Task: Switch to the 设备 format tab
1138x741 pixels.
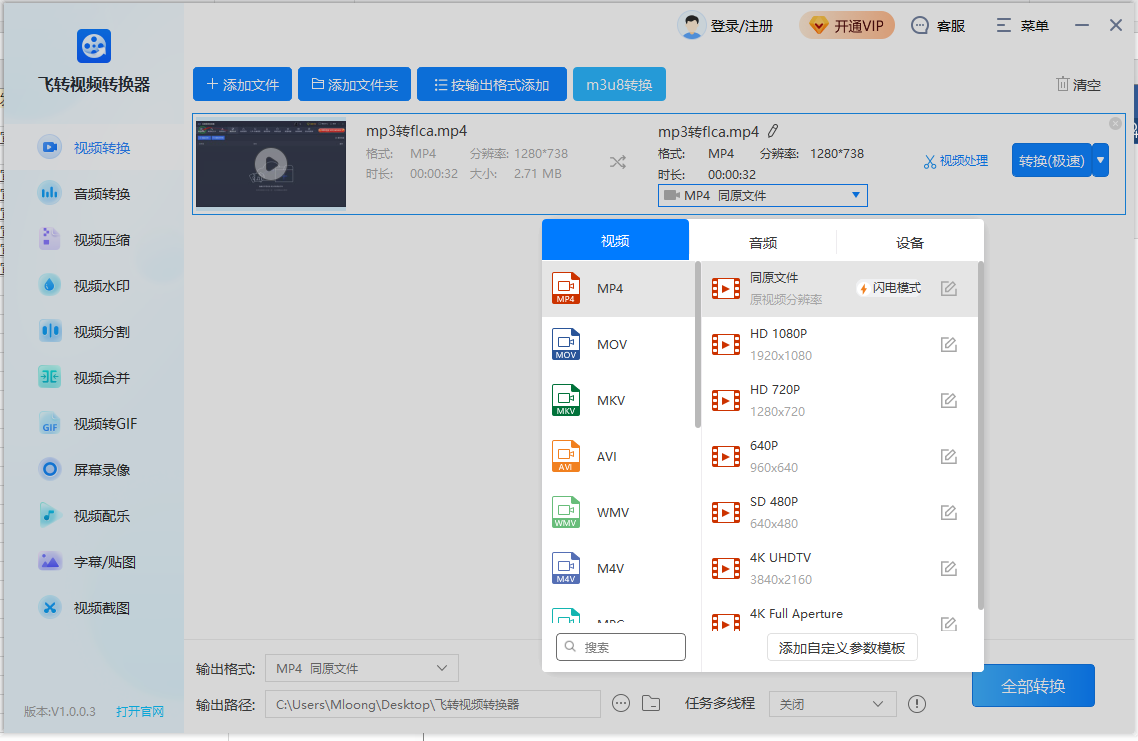Action: click(909, 242)
